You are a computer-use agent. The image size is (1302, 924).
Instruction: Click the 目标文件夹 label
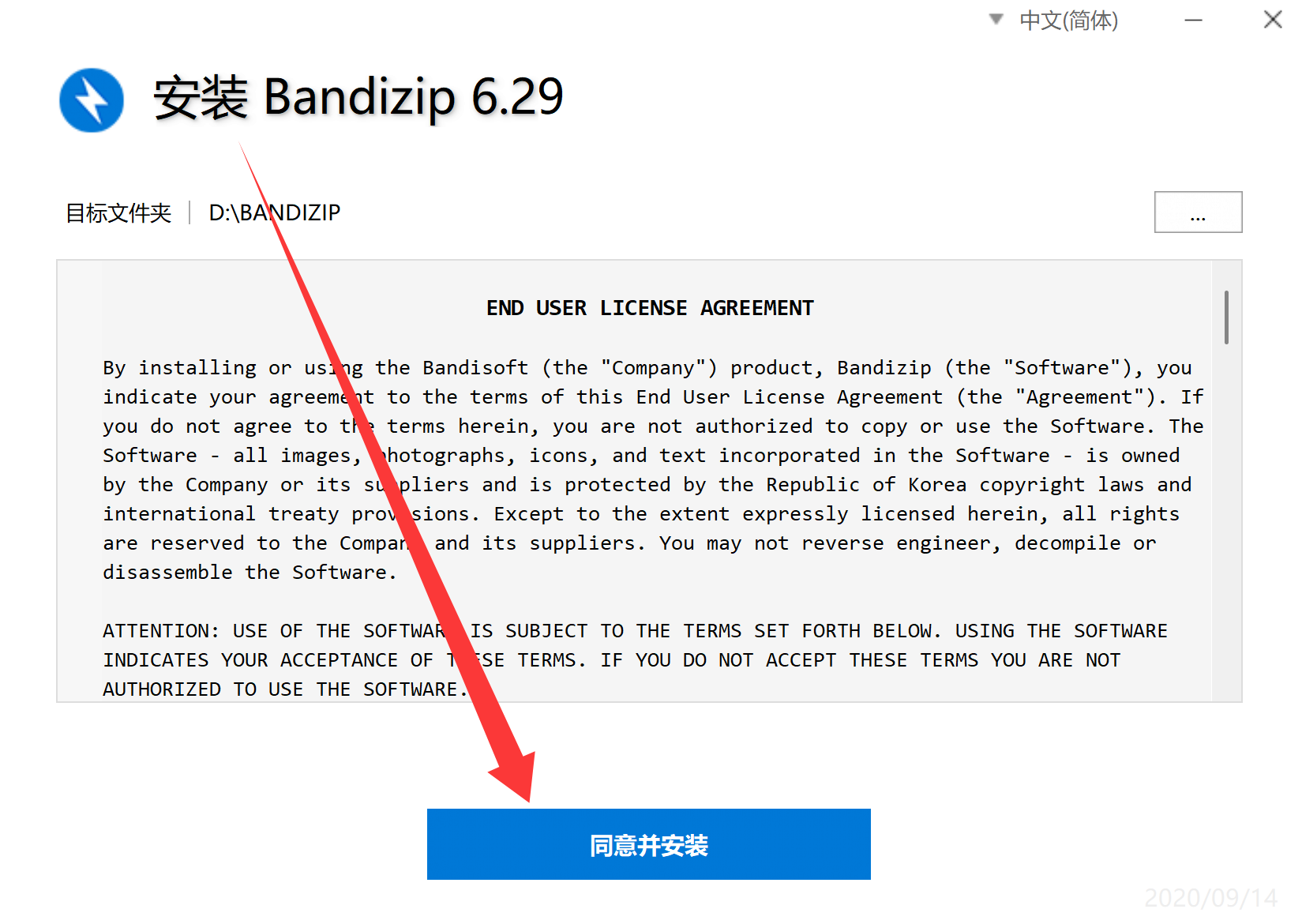[x=118, y=212]
